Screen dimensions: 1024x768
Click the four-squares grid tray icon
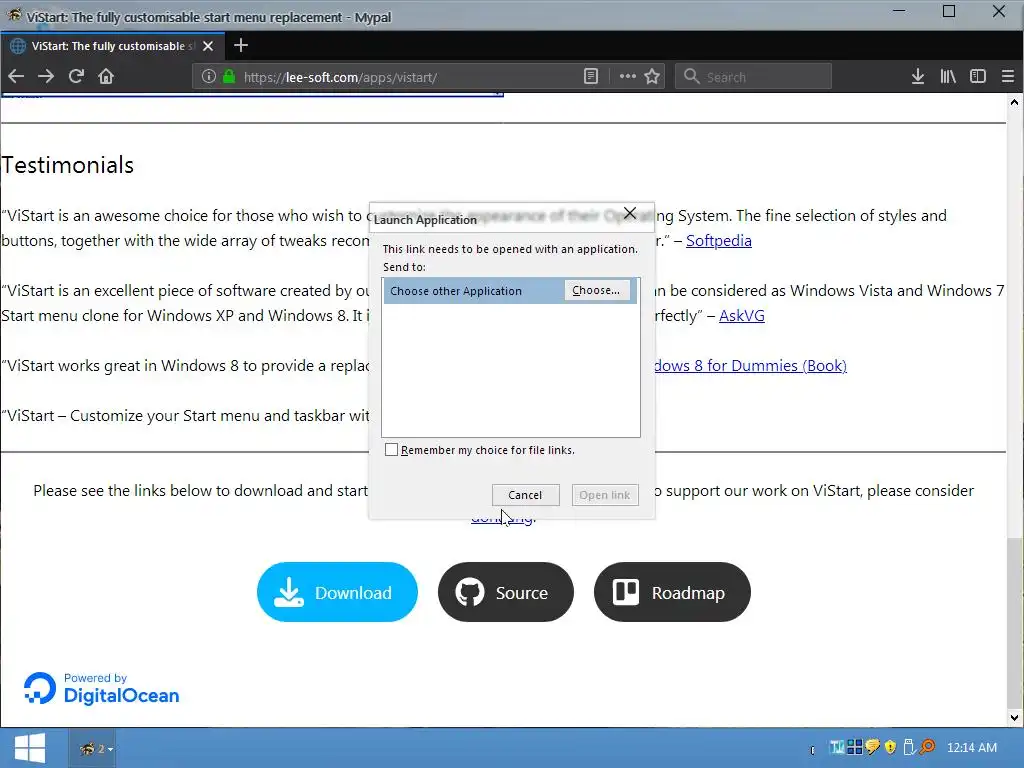tap(854, 746)
